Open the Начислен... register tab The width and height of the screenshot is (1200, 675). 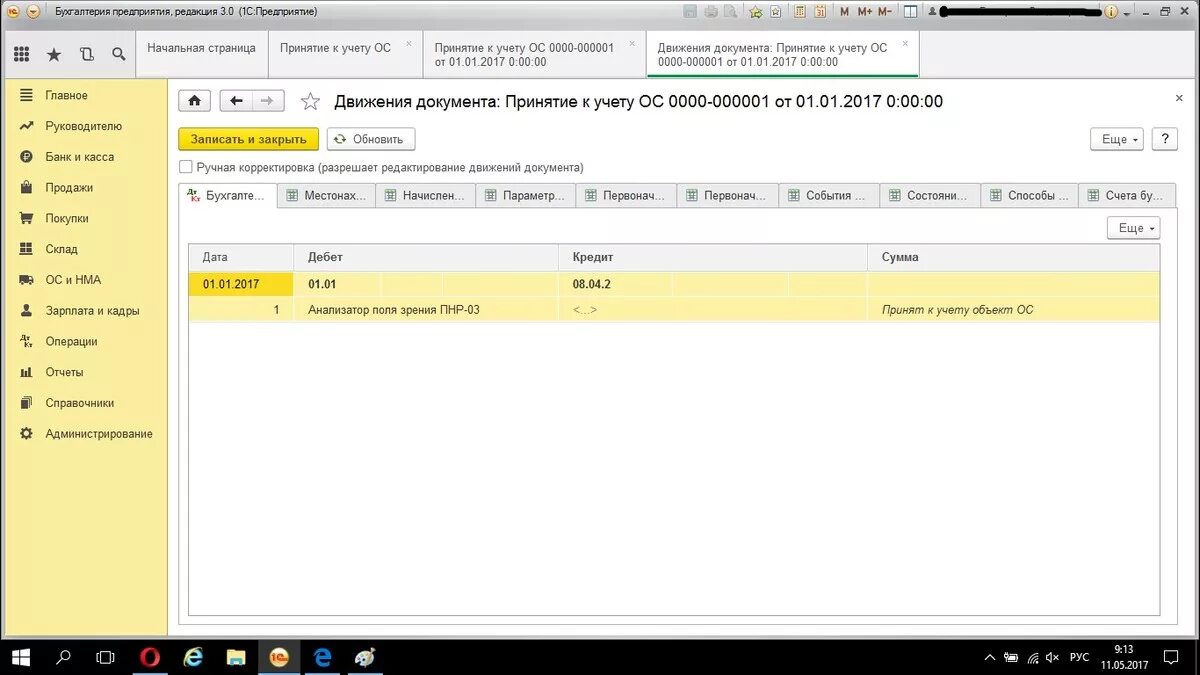(425, 196)
